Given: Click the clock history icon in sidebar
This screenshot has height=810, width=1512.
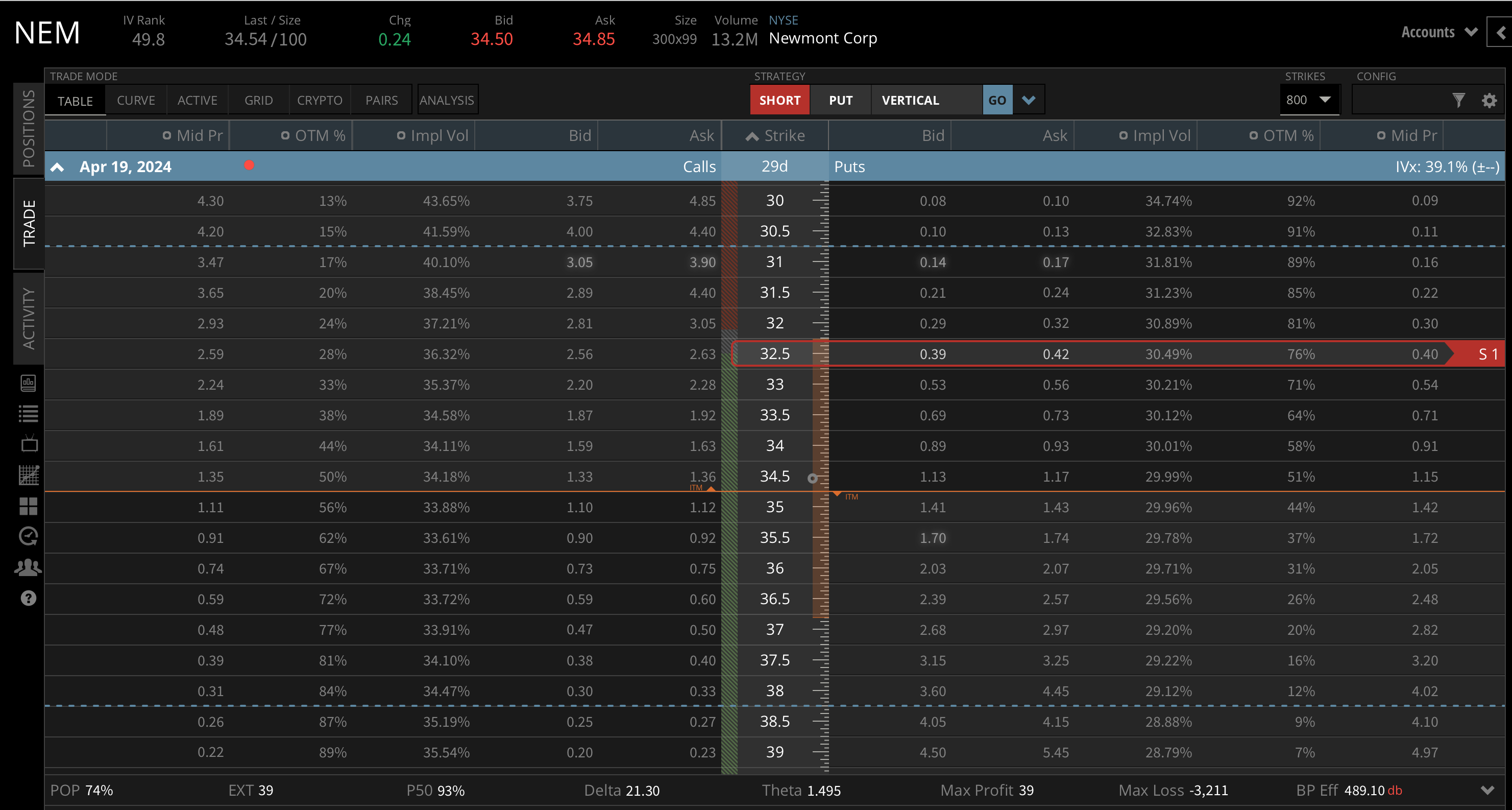Looking at the screenshot, I should click(29, 536).
